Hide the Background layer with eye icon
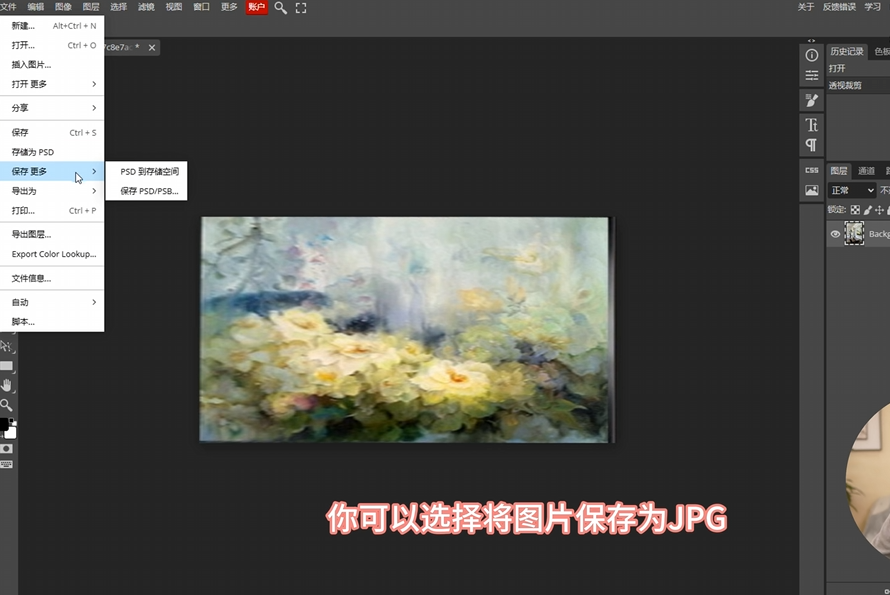Image resolution: width=890 pixels, height=595 pixels. pyautogui.click(x=835, y=234)
